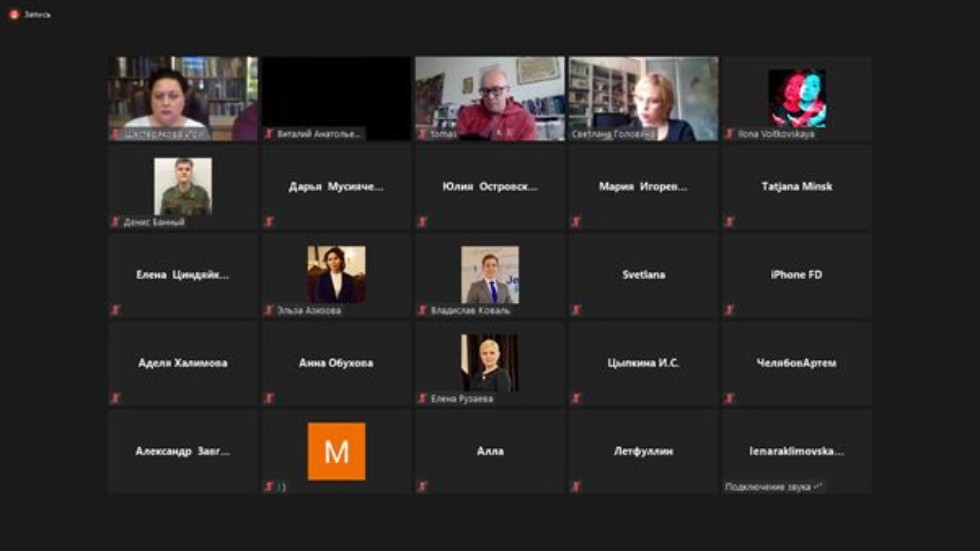Select Владислав Коваль's participant tile

[x=490, y=275]
